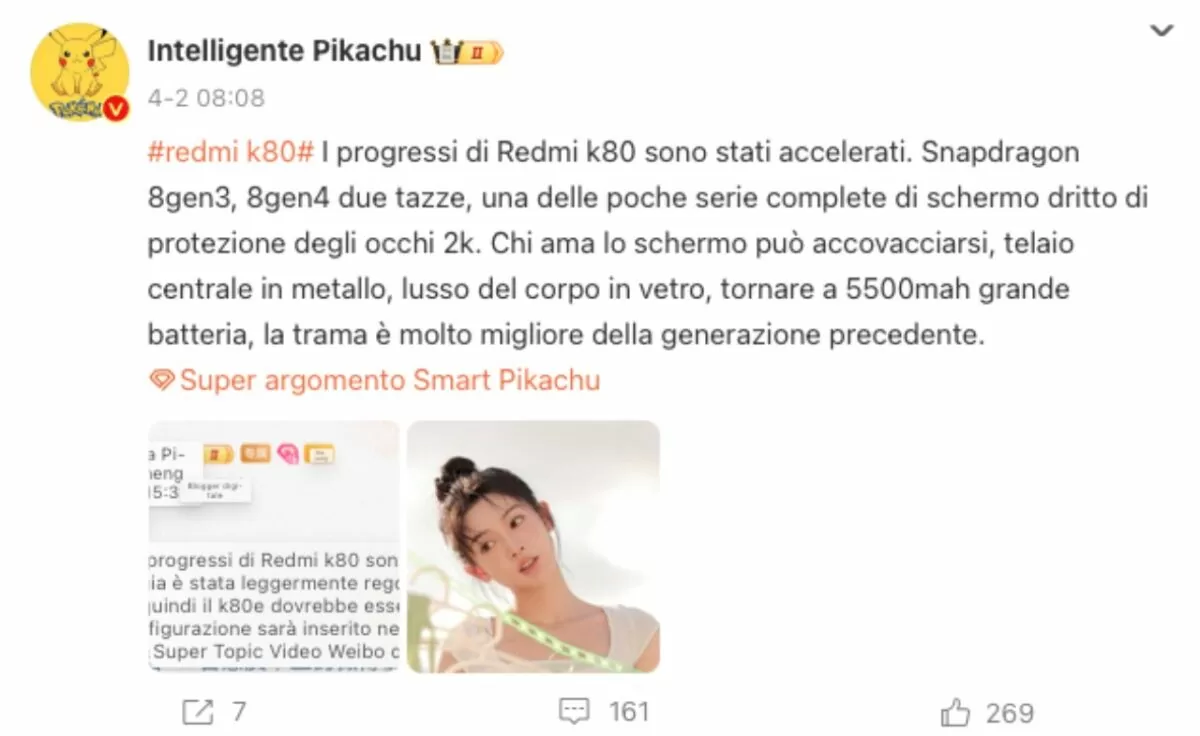Click the membership level badge beside username

[467, 52]
